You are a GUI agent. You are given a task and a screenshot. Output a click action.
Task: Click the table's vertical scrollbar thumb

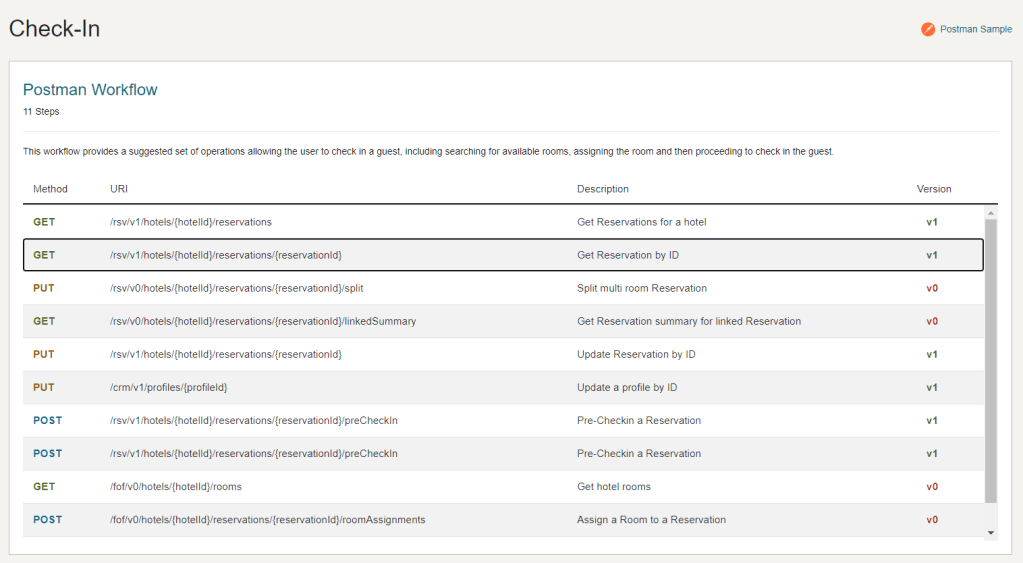(x=991, y=360)
